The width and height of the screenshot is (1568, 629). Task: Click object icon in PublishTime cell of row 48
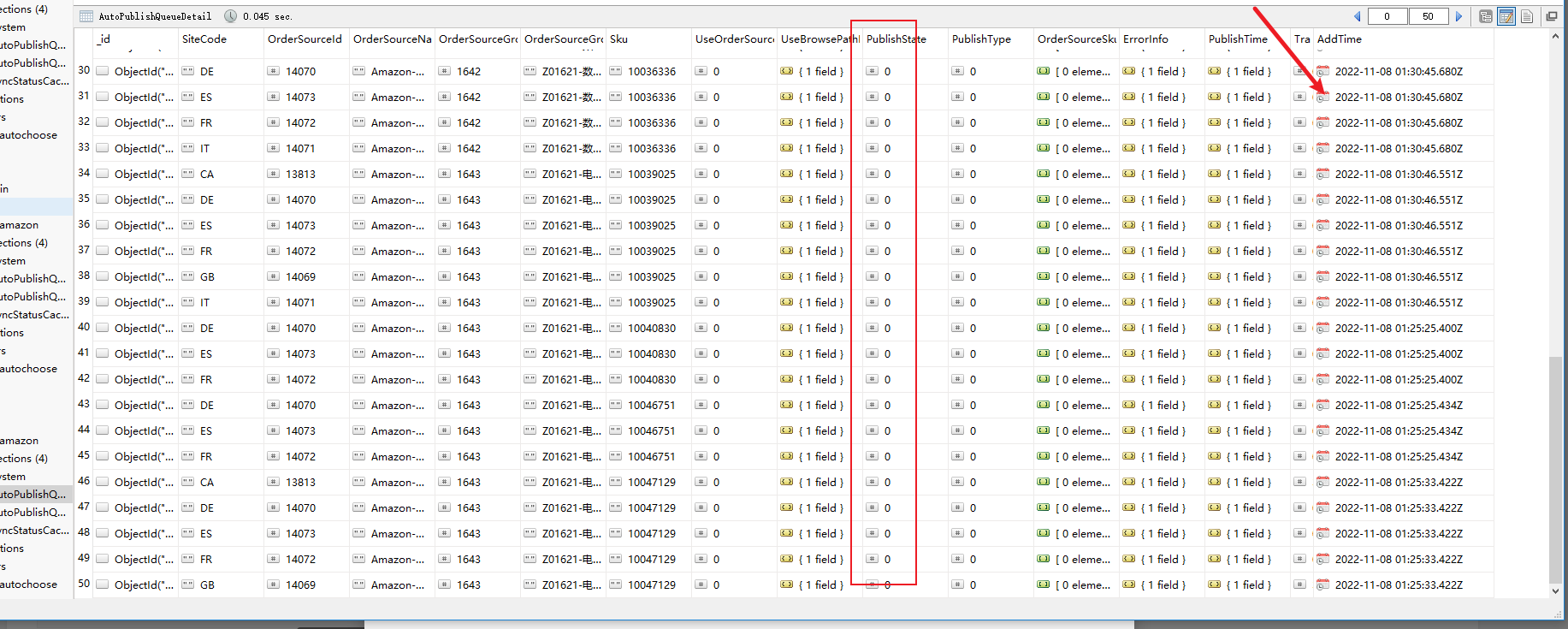point(1215,533)
